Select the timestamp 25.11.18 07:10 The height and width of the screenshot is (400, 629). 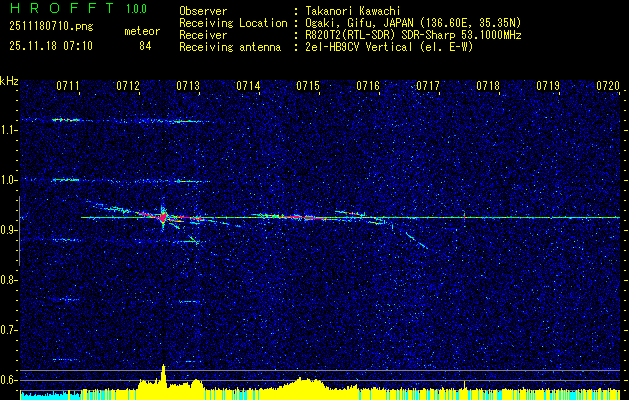pyautogui.click(x=51, y=46)
